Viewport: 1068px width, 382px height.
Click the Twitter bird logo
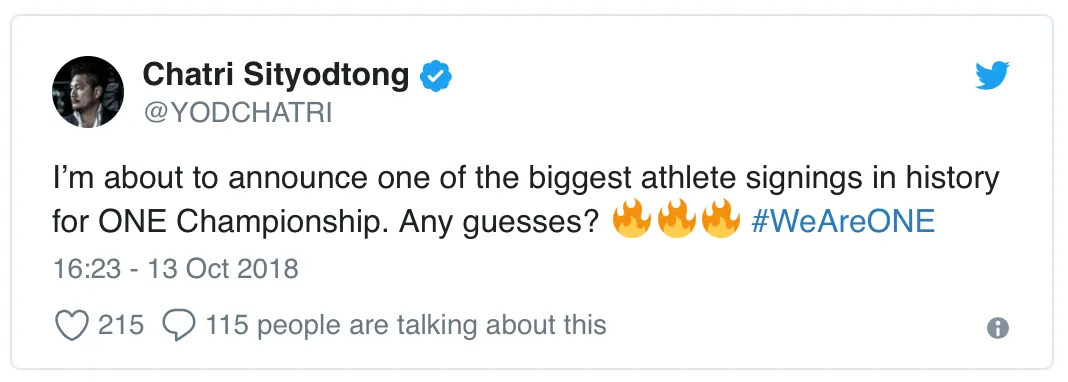click(x=992, y=75)
